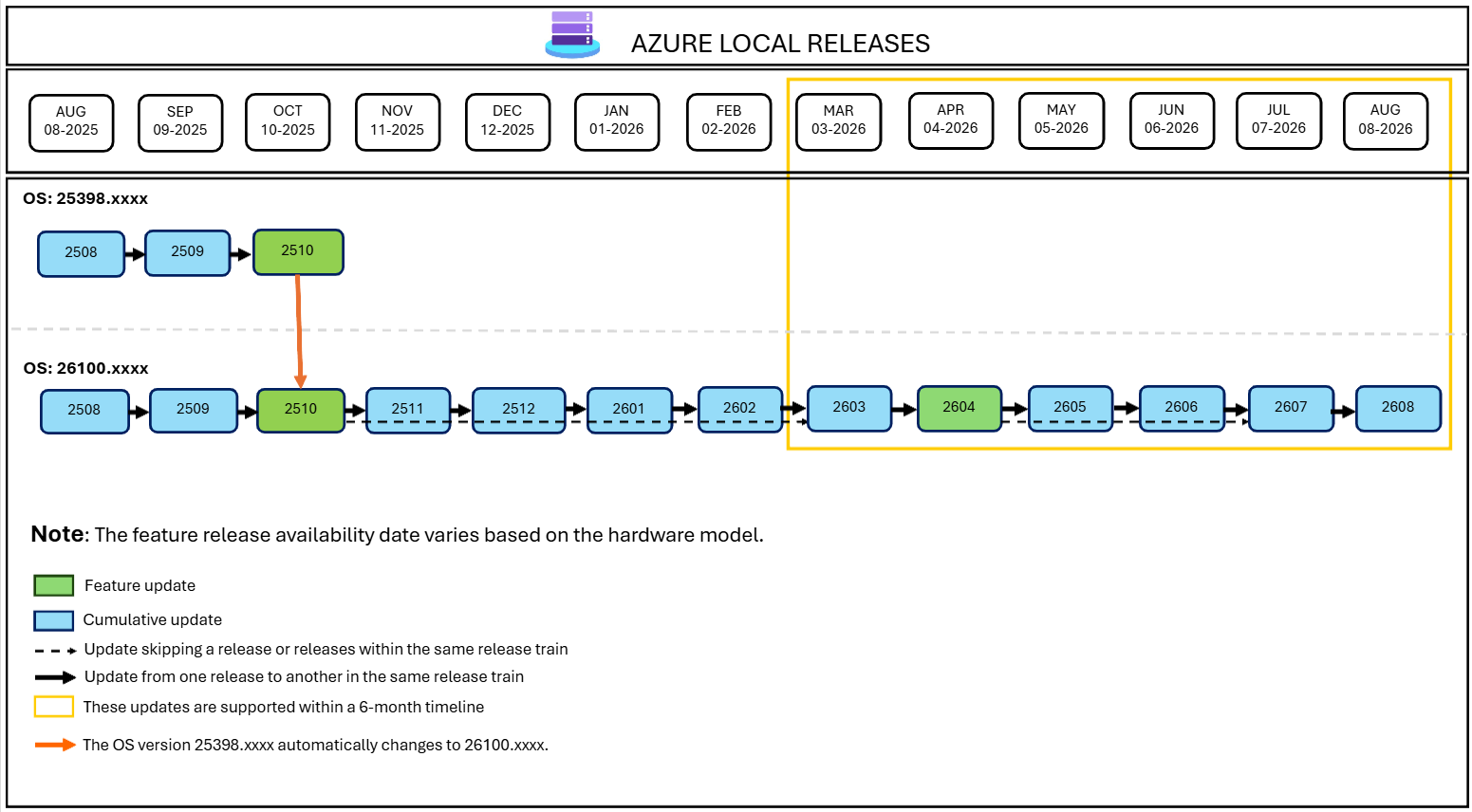Image resolution: width=1472 pixels, height=812 pixels.
Task: Click the dashed arrow legend icon
Action: coord(55,651)
